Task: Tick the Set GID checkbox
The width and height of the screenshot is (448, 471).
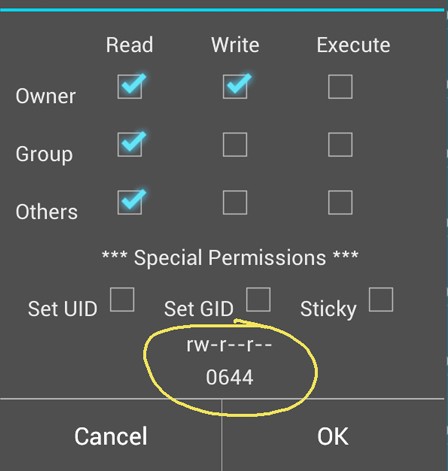Action: pyautogui.click(x=258, y=300)
